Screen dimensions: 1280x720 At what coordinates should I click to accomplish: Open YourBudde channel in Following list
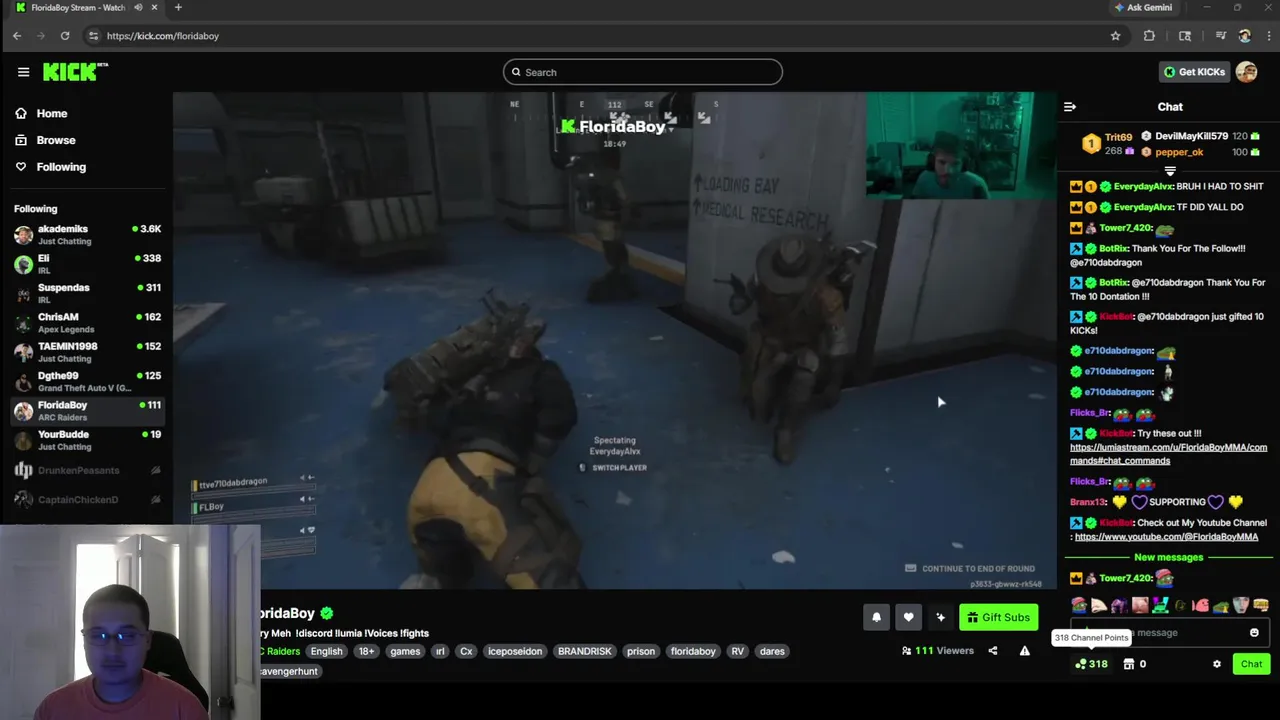(87, 440)
